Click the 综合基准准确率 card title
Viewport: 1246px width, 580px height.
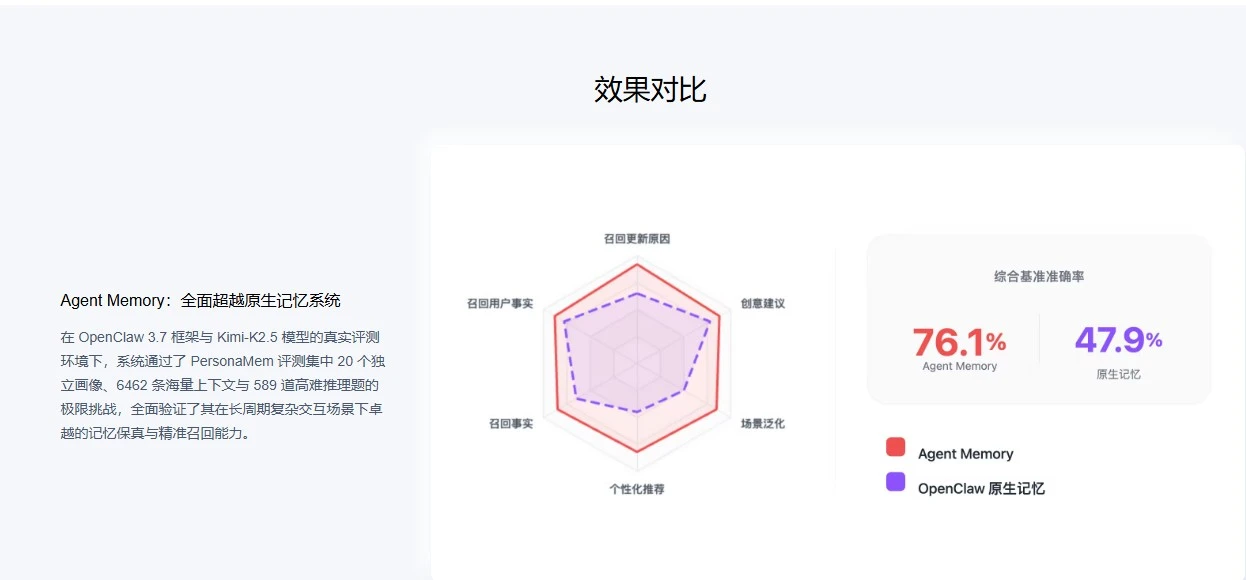(1039, 276)
